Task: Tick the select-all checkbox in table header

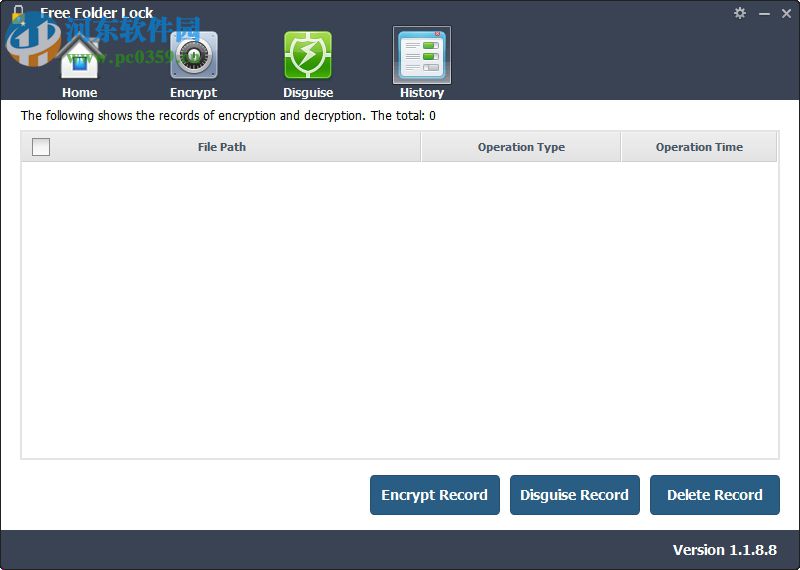Action: [x=41, y=147]
